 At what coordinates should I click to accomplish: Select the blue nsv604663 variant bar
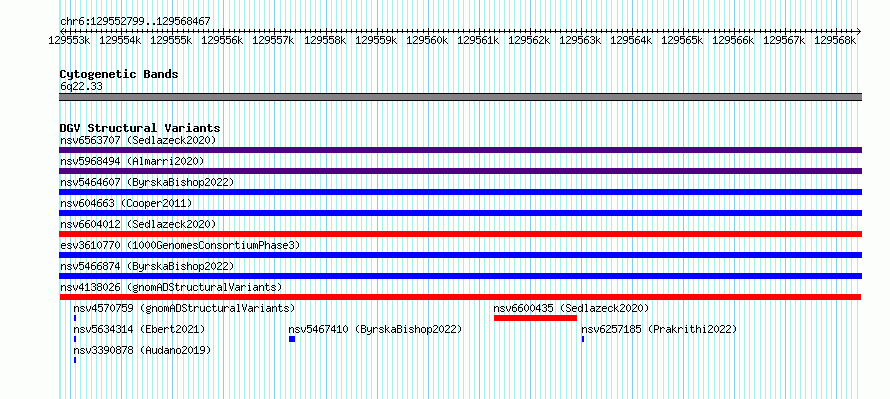(x=460, y=213)
